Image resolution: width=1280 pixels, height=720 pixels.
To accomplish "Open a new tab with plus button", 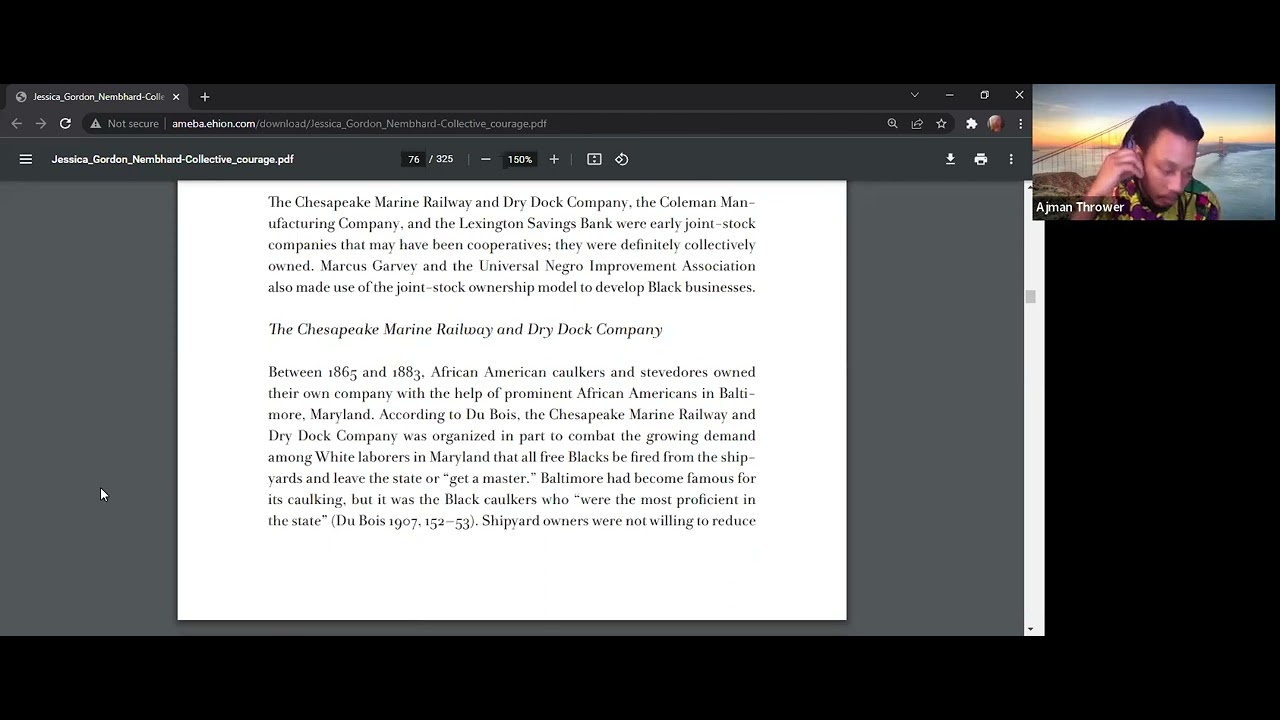I will coord(205,97).
